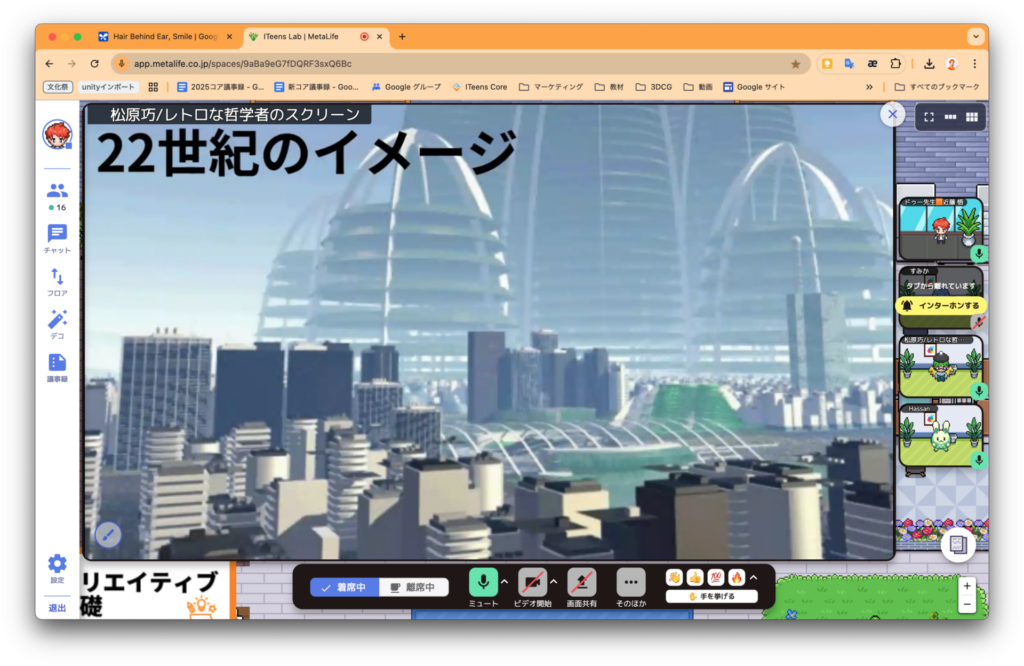
Task: Open the チャット chat panel
Action: 57,239
